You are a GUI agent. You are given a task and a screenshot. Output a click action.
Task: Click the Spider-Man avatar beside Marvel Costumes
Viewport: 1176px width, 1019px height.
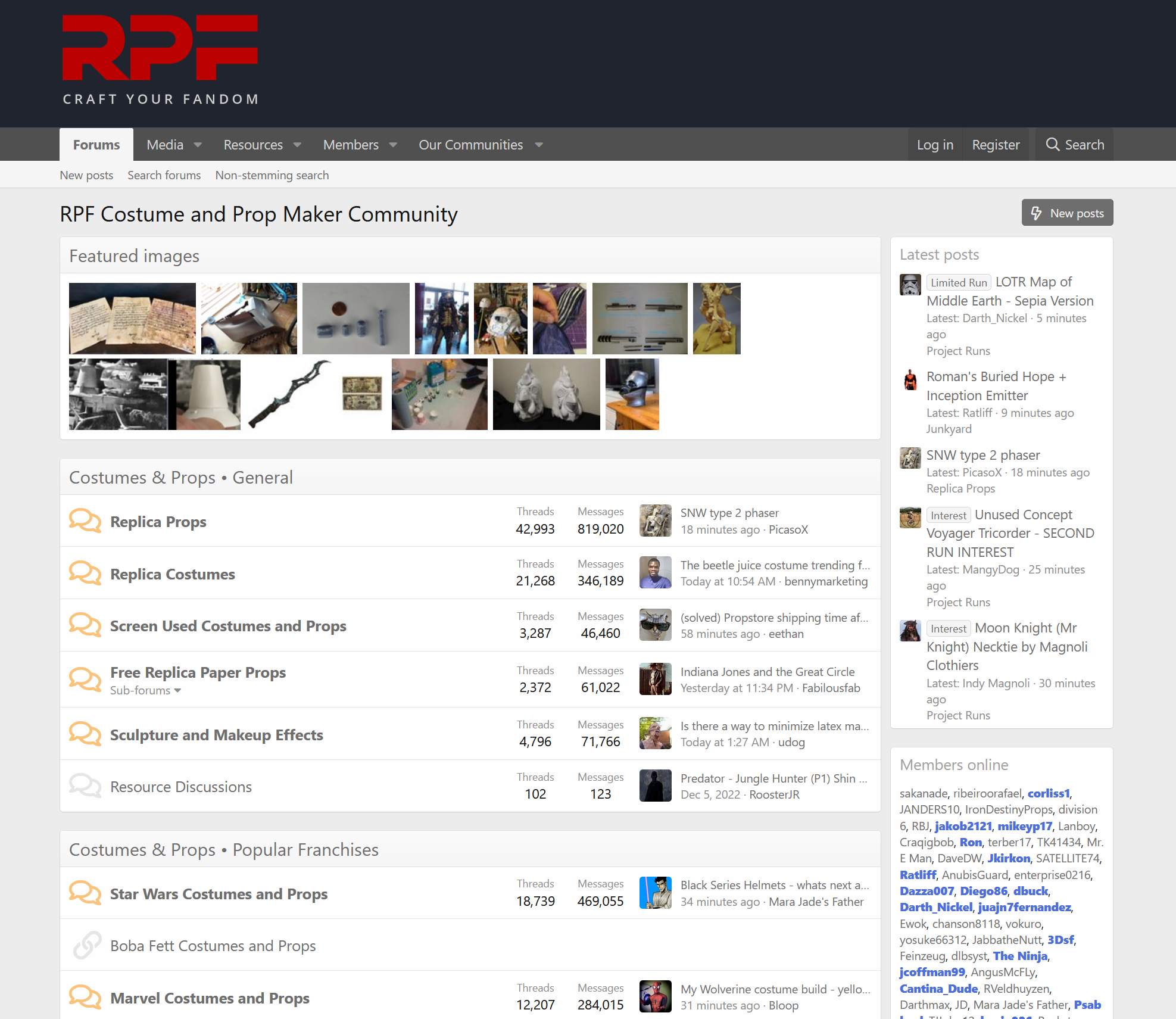[x=655, y=996]
